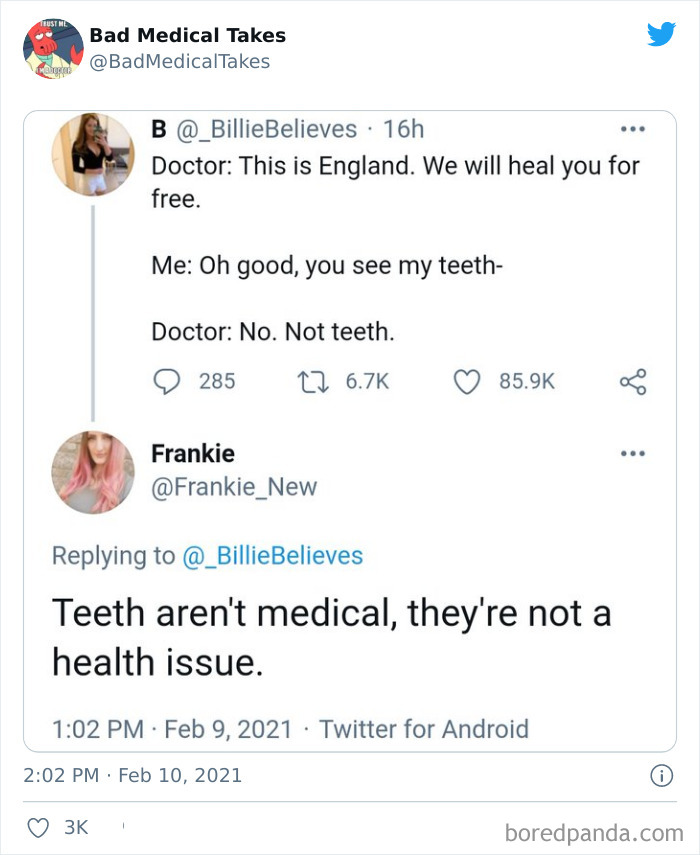Viewport: 700px width, 855px height.
Task: Open the more options menu on Frankie's tweet
Action: (632, 452)
